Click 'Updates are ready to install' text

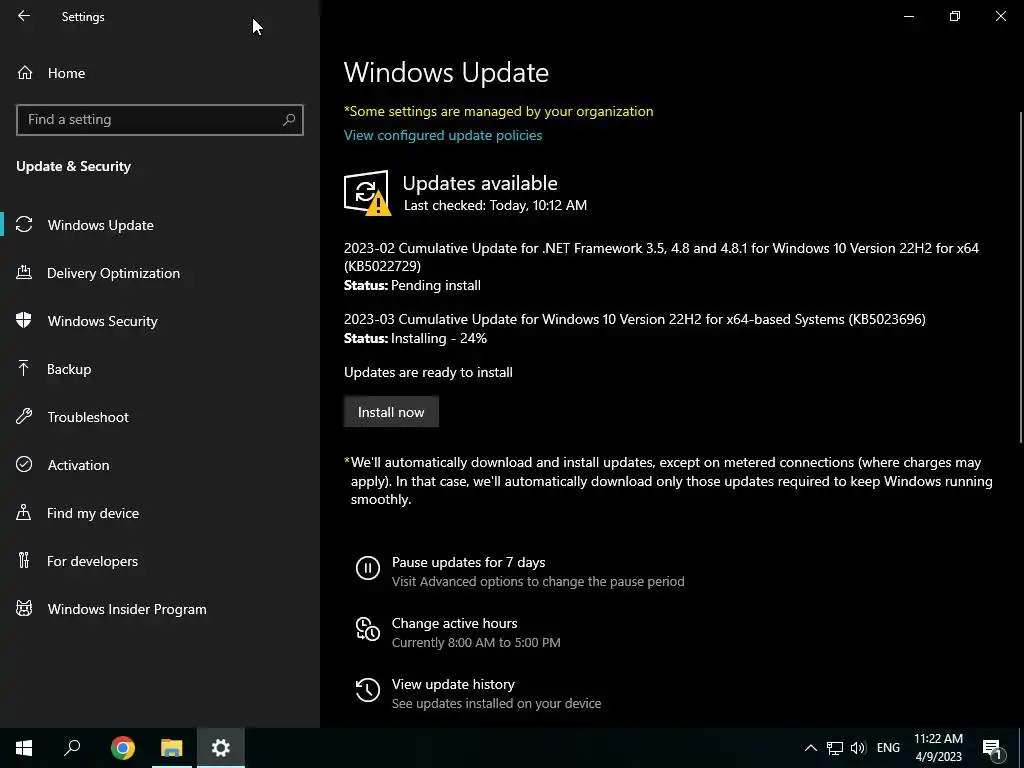428,372
